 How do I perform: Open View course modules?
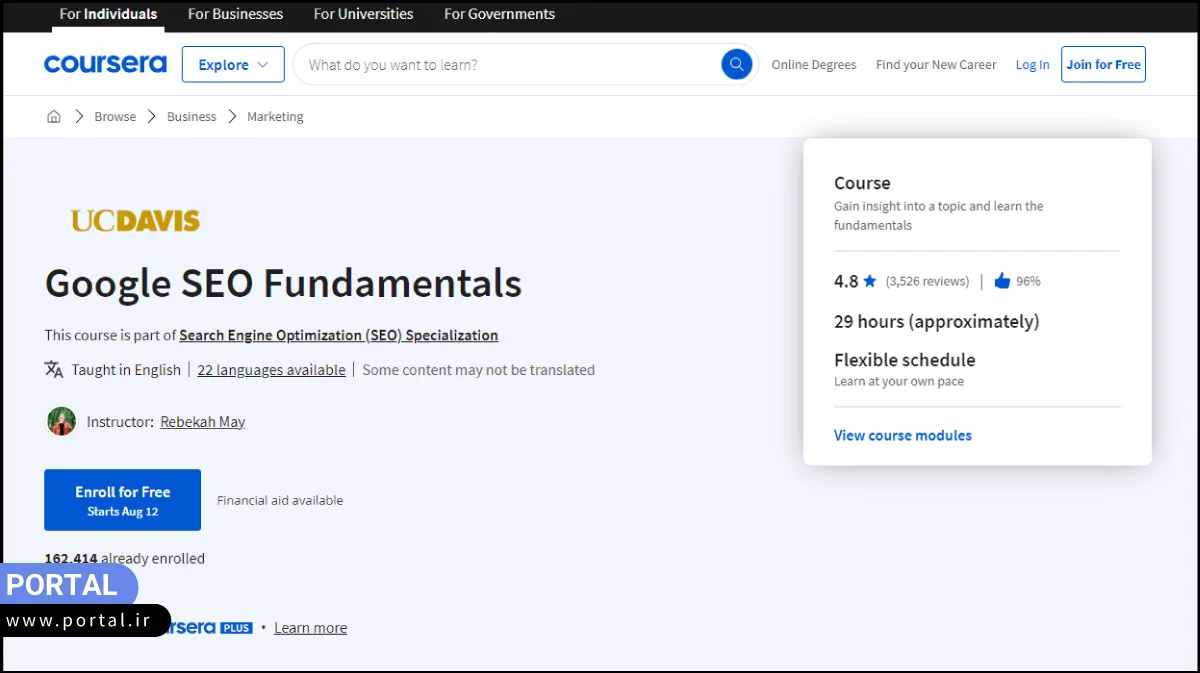tap(902, 435)
